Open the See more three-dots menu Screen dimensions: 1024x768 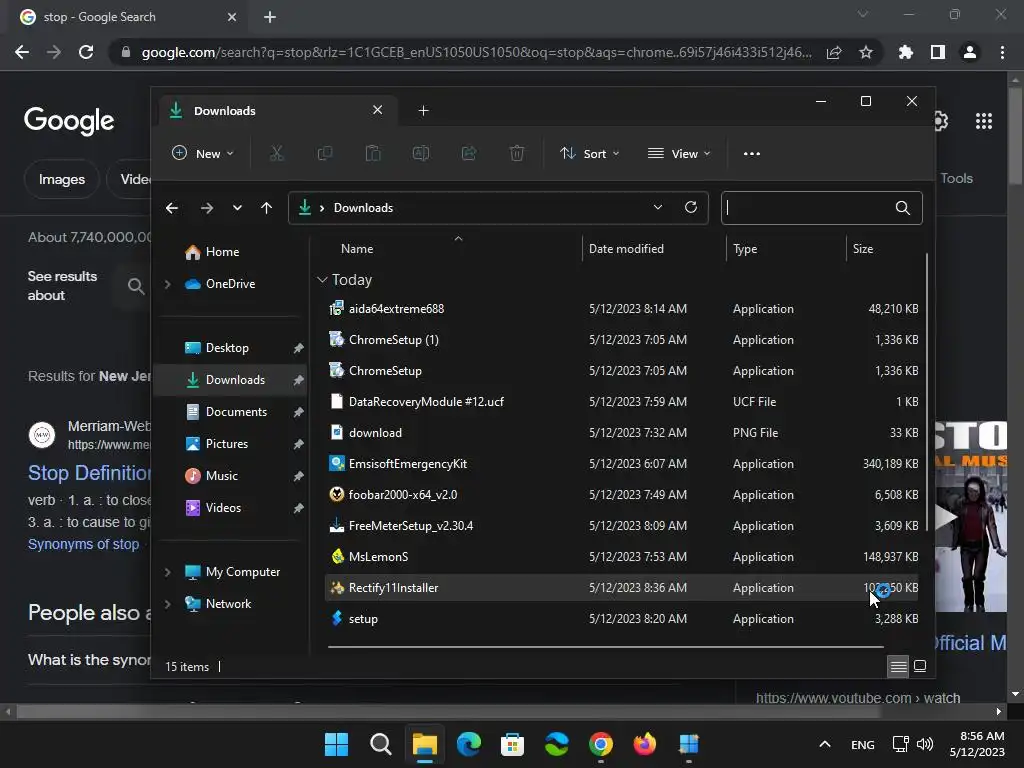[x=752, y=153]
